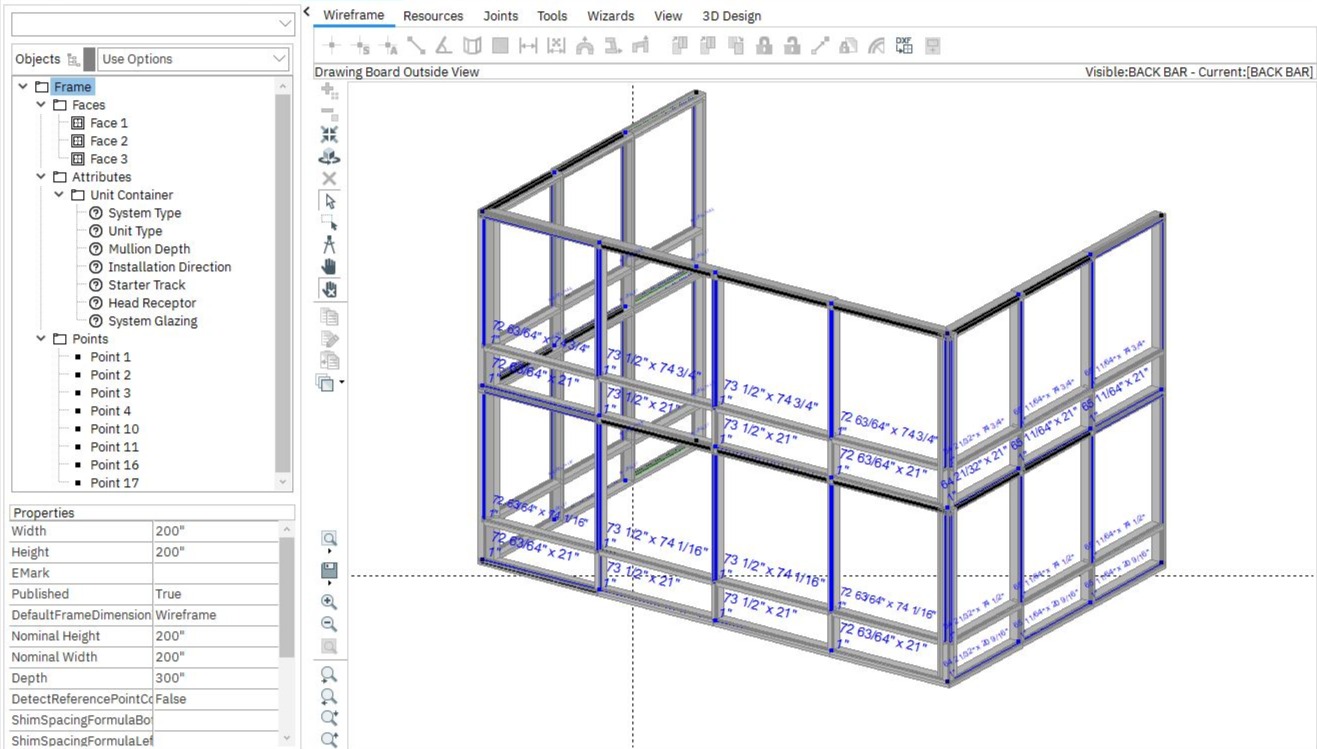Switch to the 3D Design tab

pos(731,16)
